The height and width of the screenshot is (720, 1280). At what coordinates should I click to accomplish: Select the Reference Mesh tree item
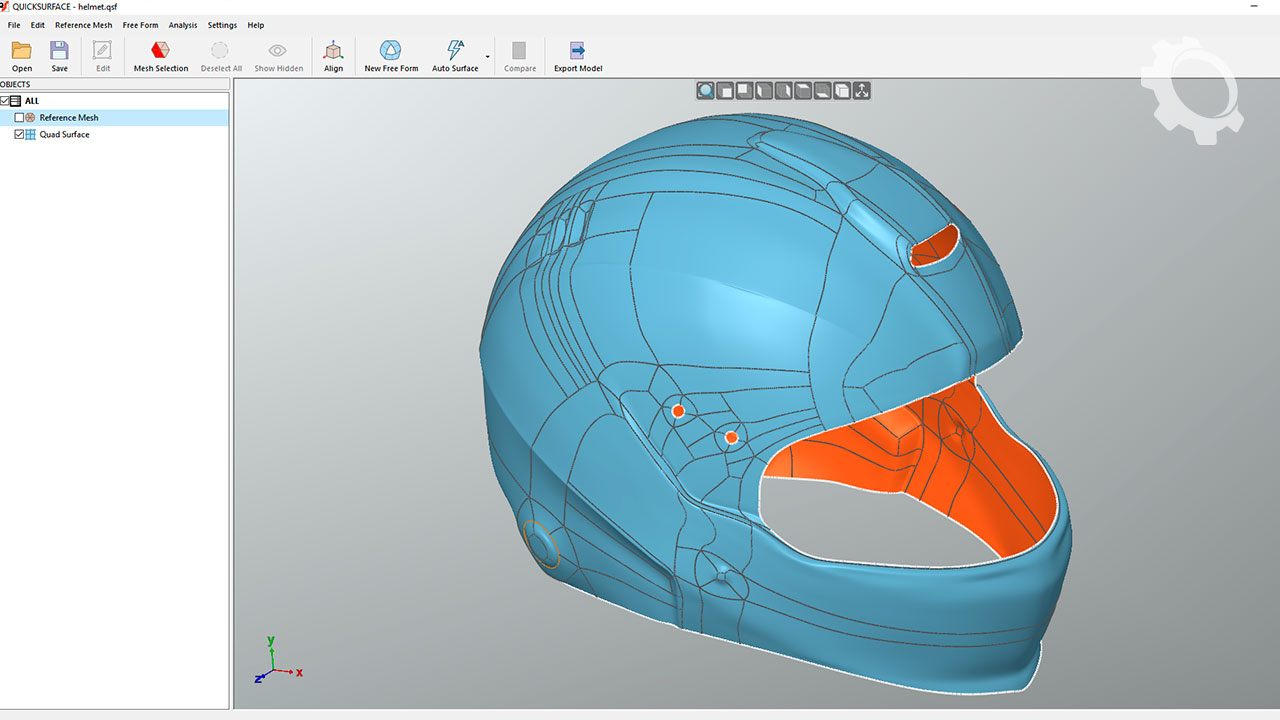click(x=69, y=118)
